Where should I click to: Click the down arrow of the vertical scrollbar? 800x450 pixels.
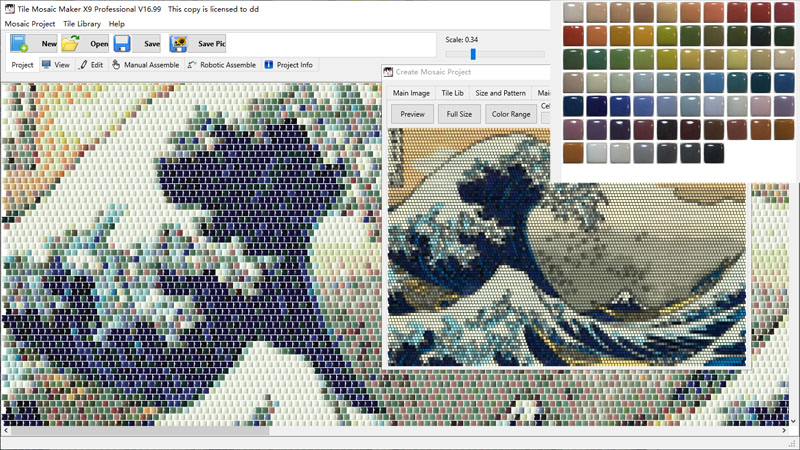point(793,421)
